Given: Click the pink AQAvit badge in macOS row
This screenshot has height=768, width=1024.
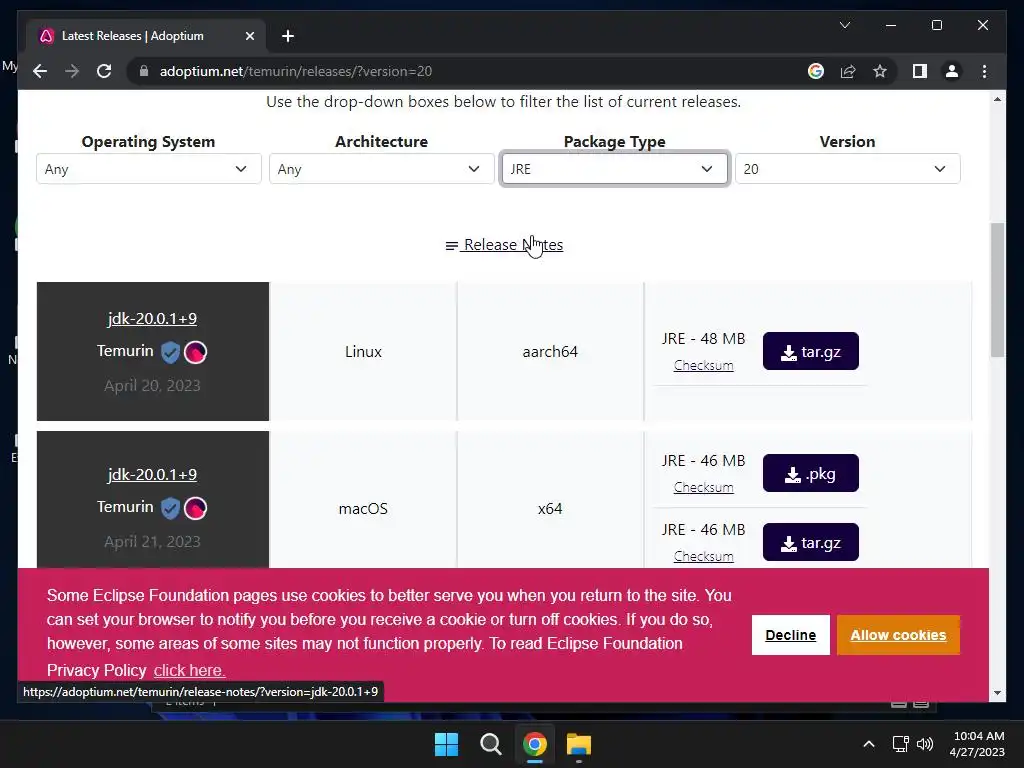Looking at the screenshot, I should [195, 508].
